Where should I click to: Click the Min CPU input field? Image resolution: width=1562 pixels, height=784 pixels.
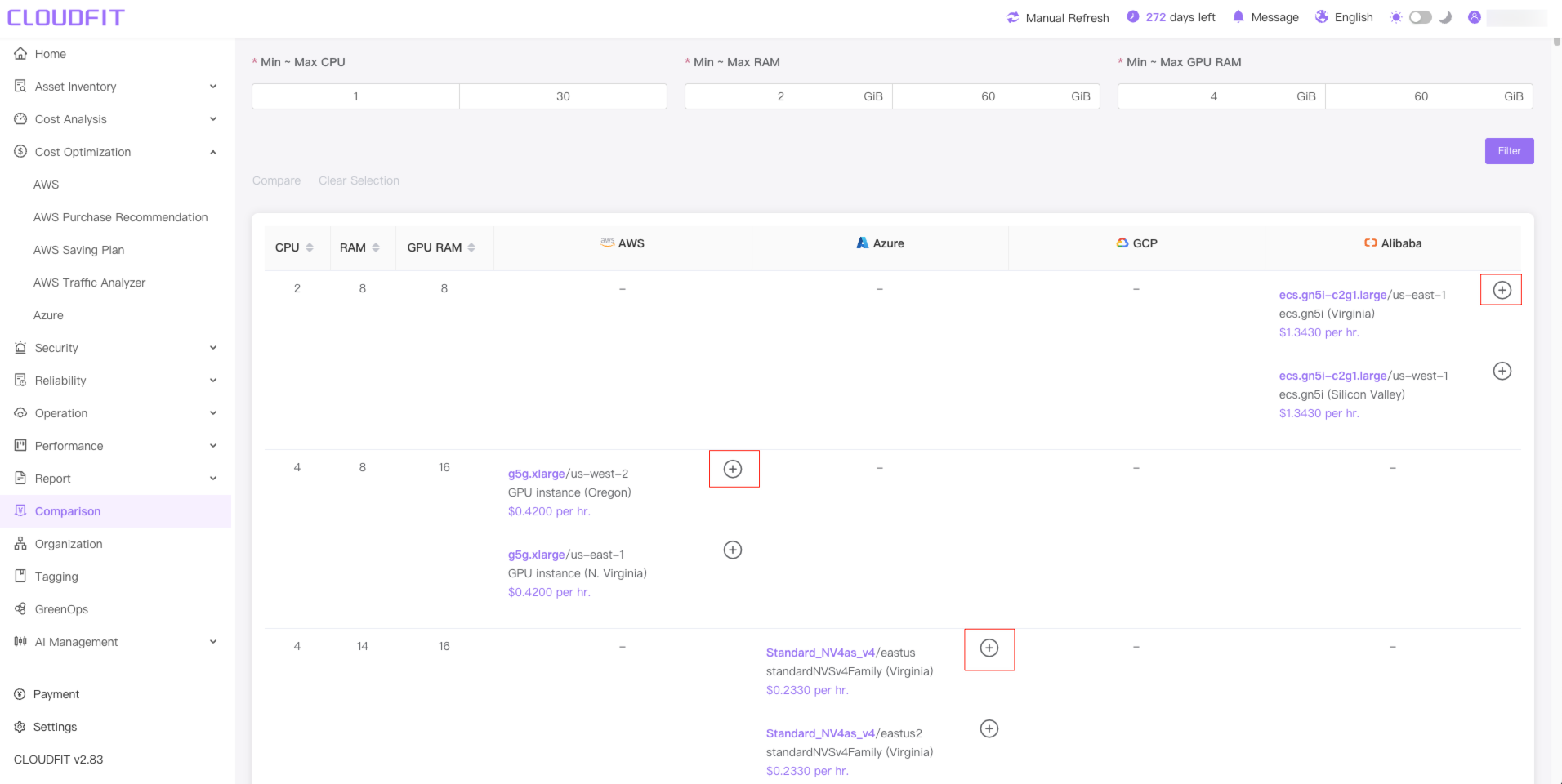[355, 96]
